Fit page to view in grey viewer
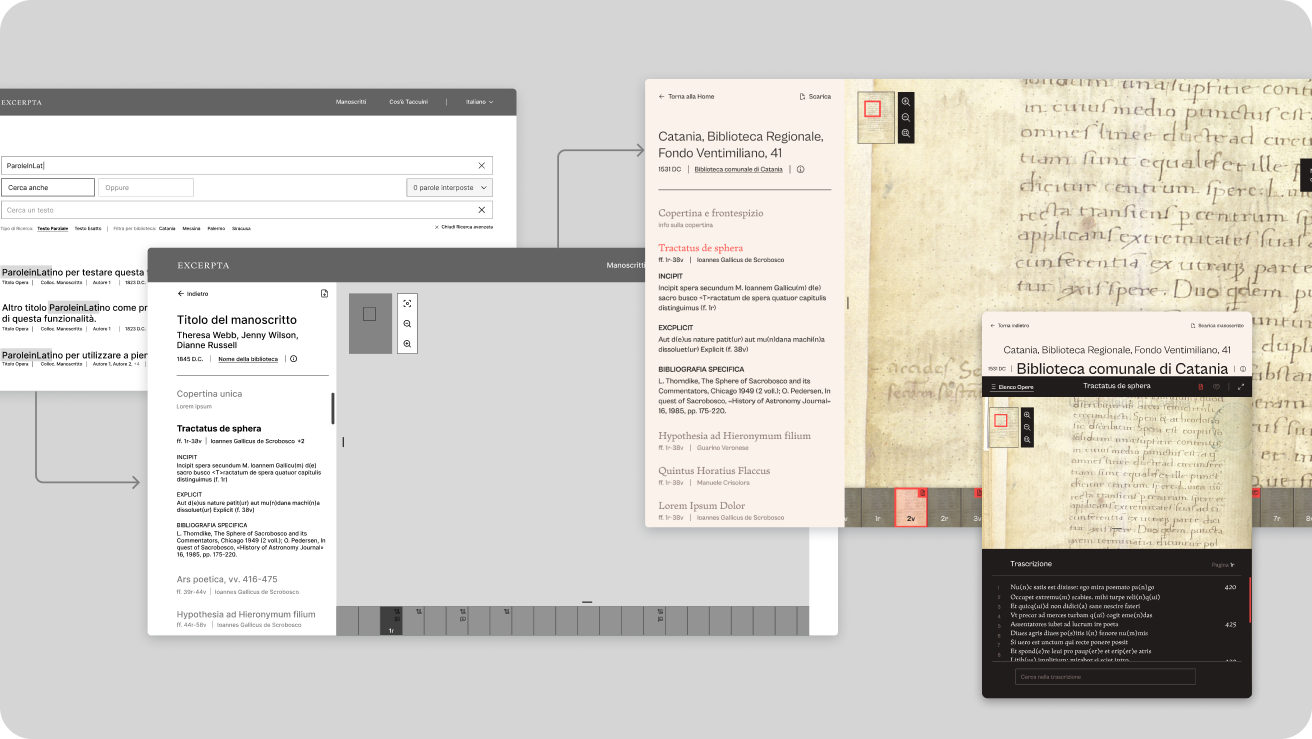1312x739 pixels. [407, 303]
